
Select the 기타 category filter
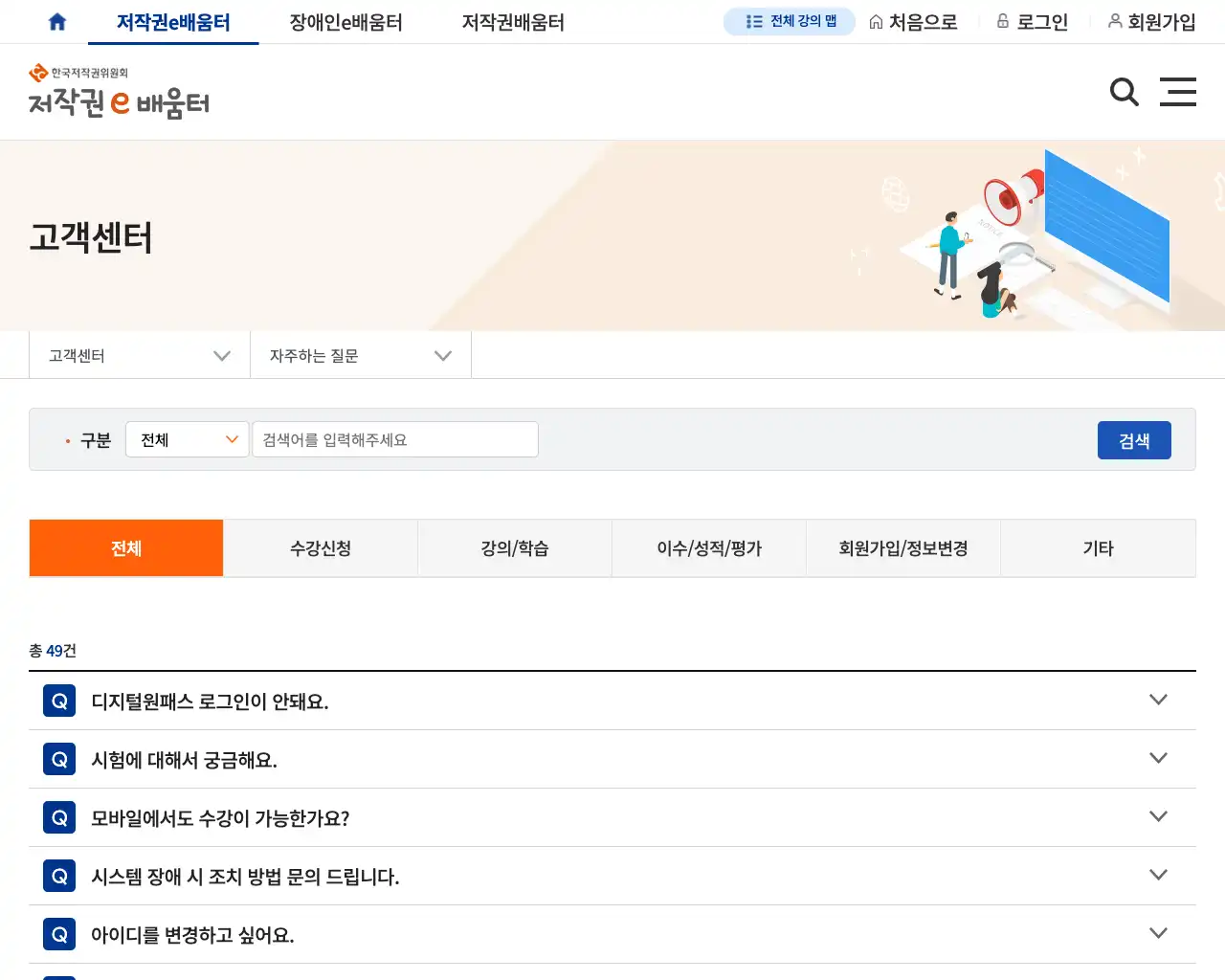pyautogui.click(x=1098, y=547)
